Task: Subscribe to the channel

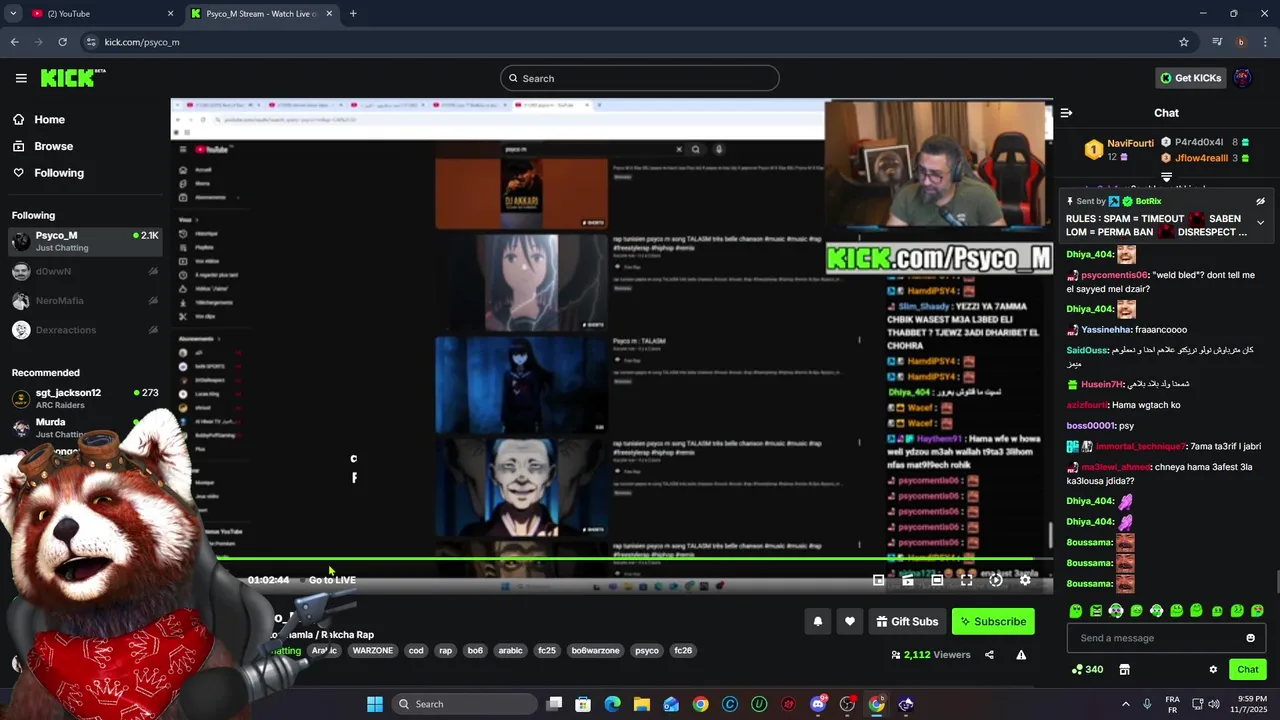Action: point(993,622)
